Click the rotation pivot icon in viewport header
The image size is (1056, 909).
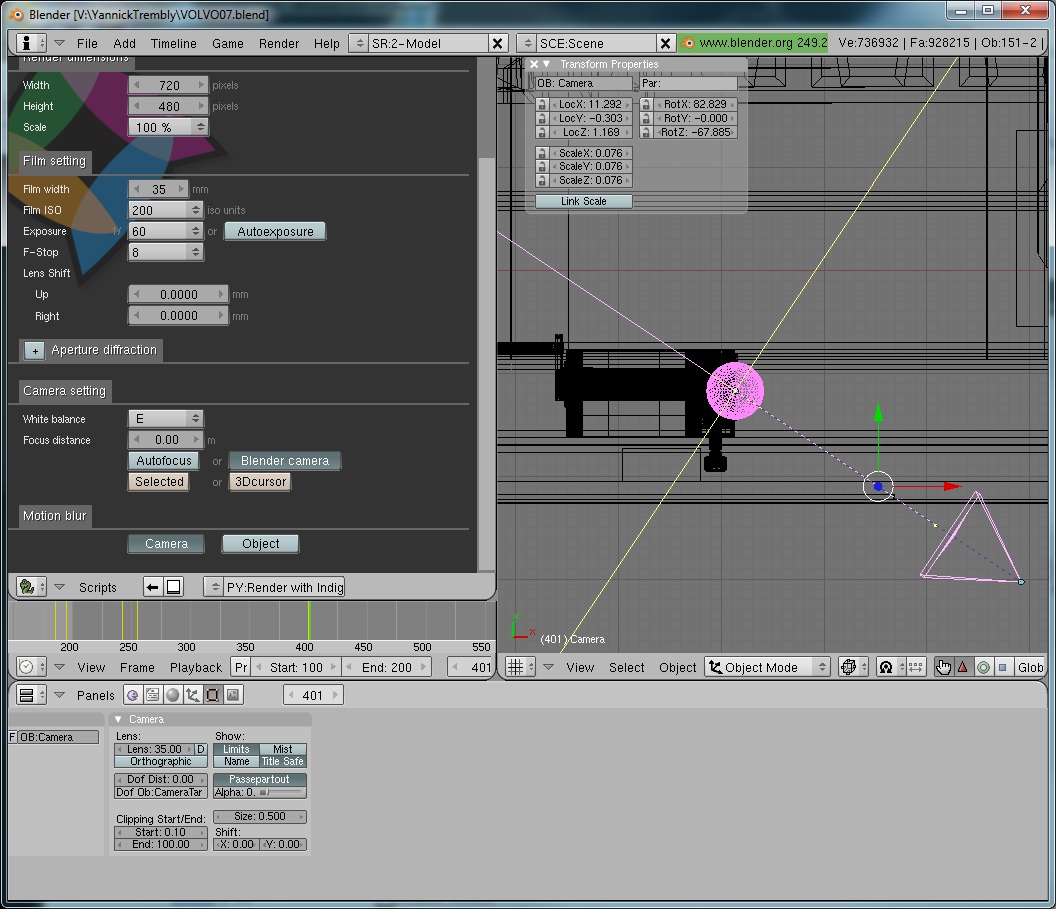click(885, 666)
